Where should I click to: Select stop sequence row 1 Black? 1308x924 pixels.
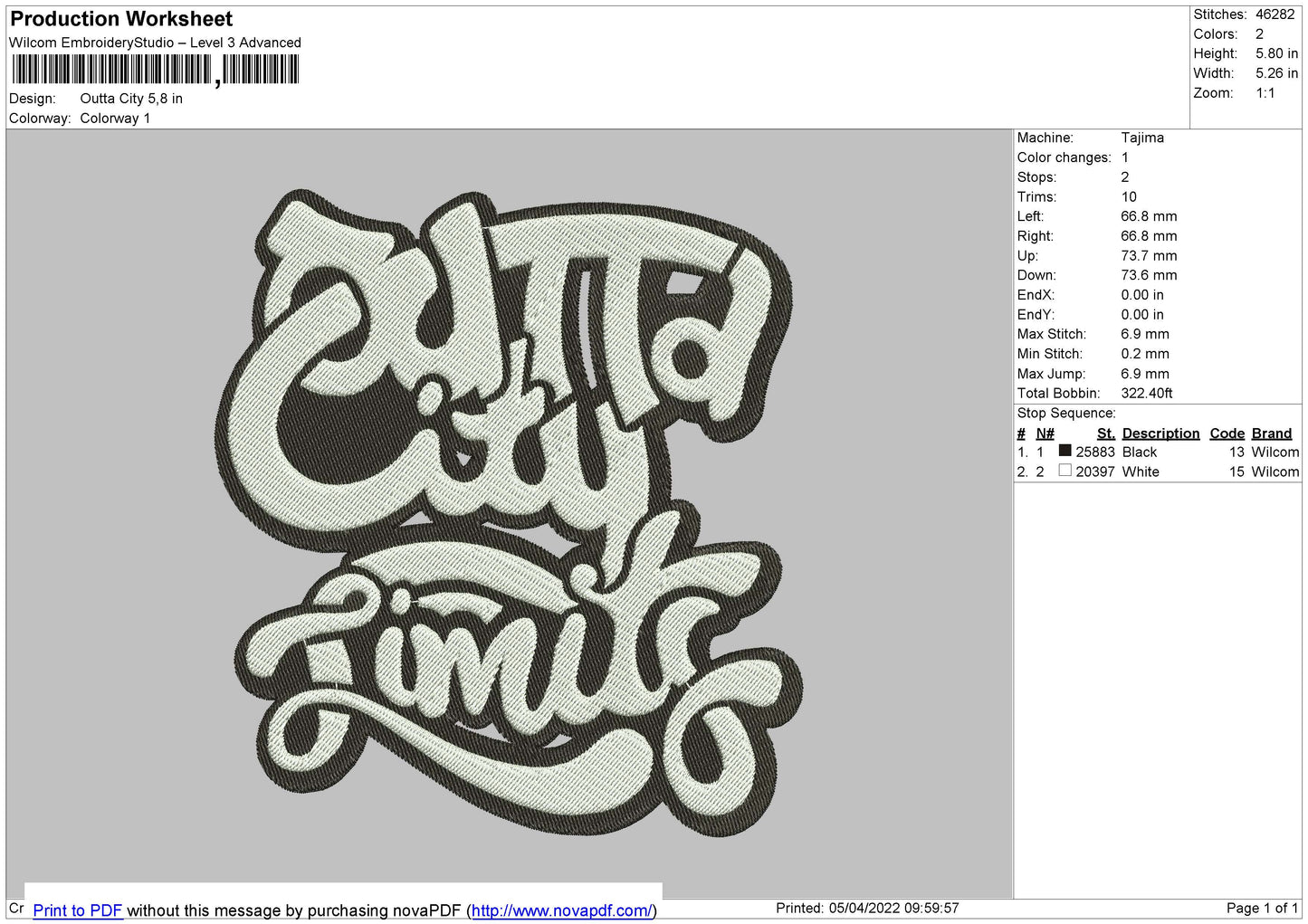coord(1158,452)
